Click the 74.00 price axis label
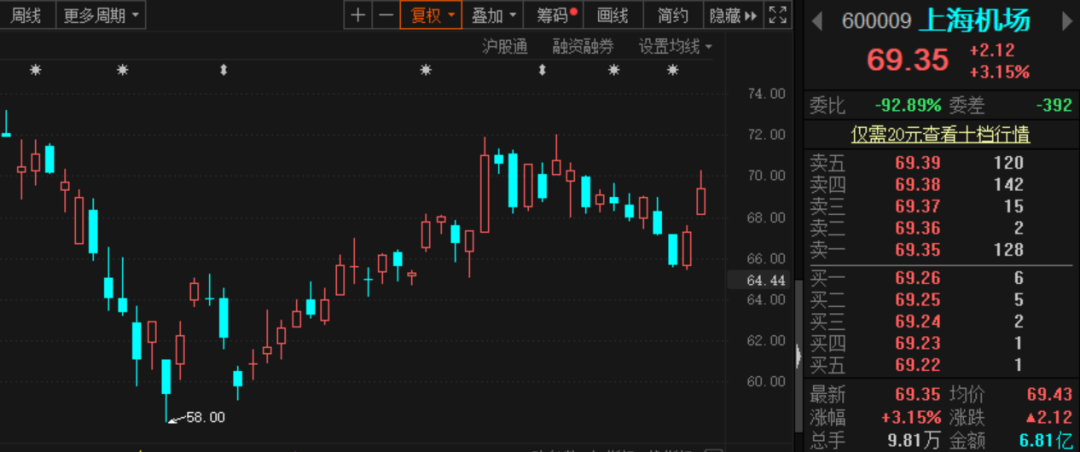 click(x=766, y=93)
